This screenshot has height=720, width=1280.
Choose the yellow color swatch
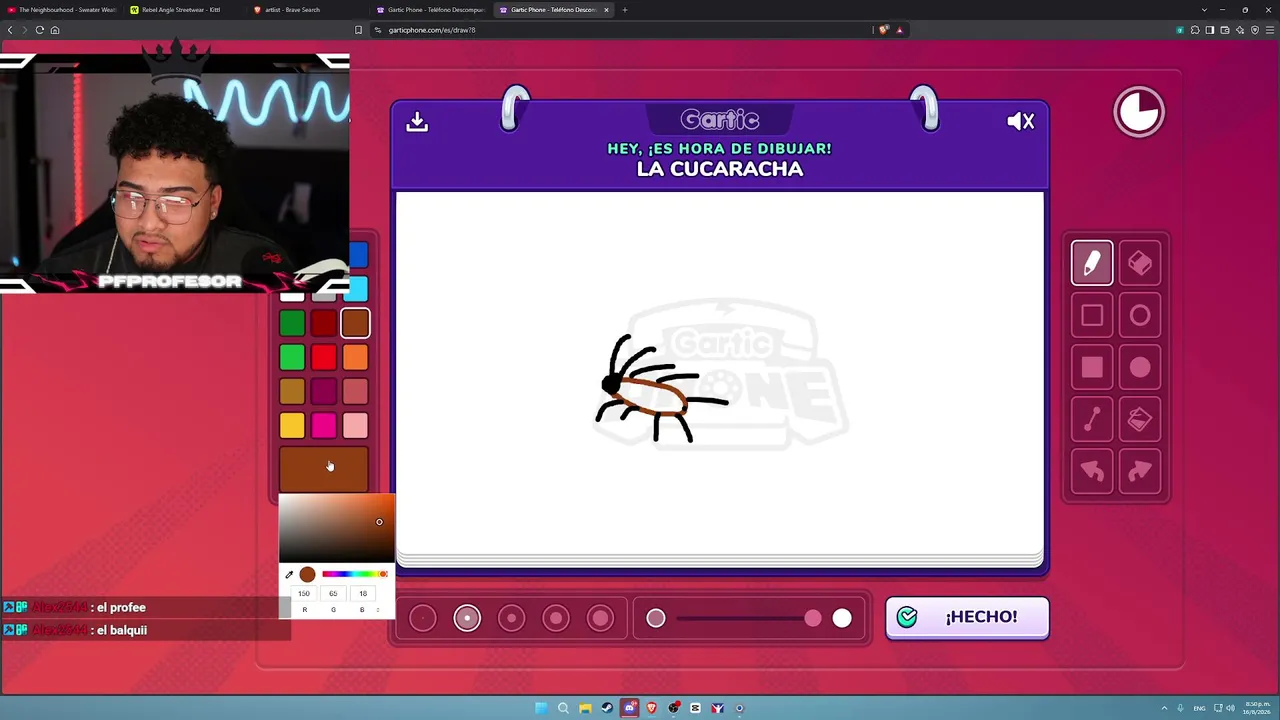click(292, 426)
